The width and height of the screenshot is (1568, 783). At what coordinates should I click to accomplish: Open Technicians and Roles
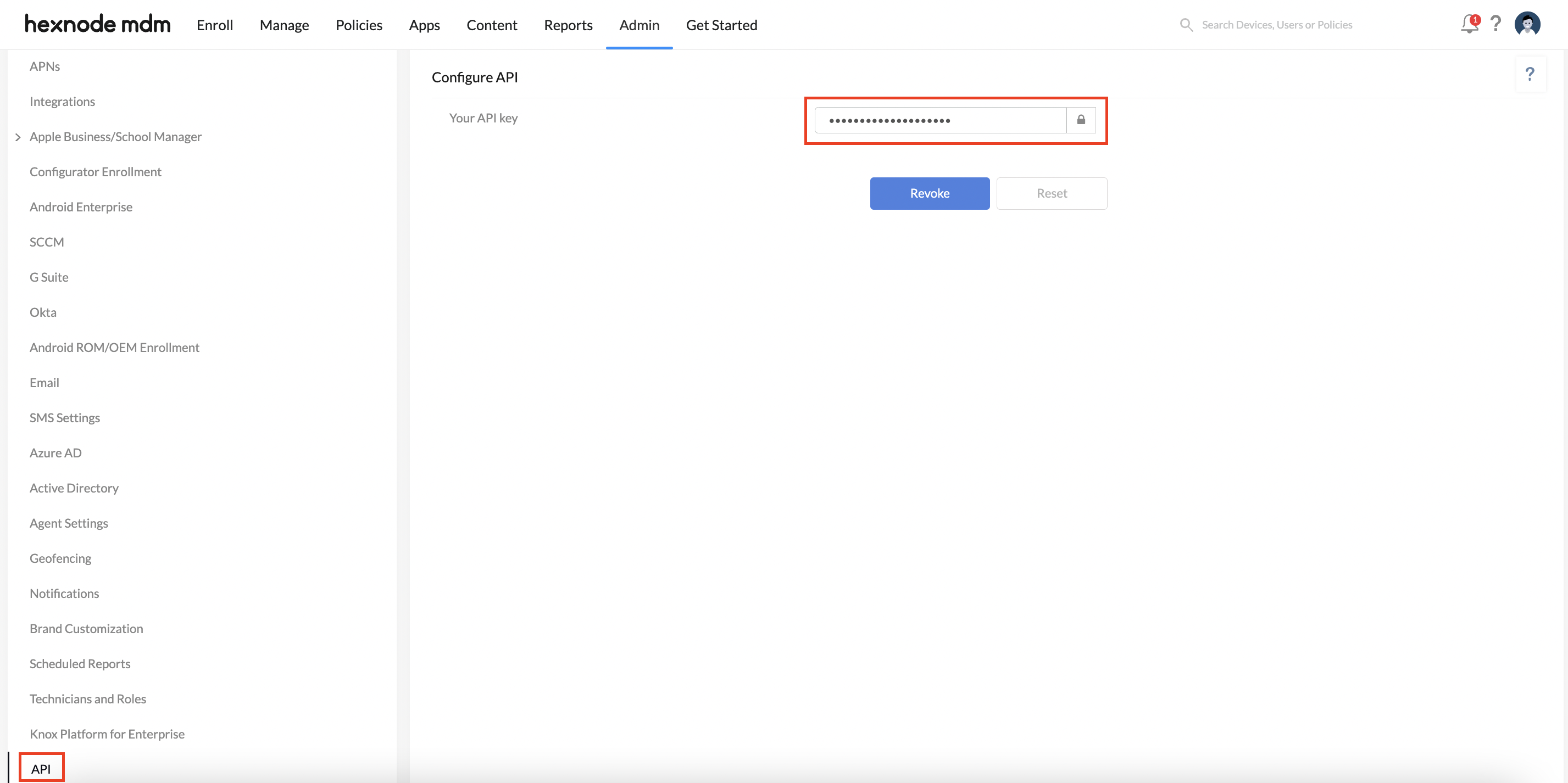click(88, 699)
